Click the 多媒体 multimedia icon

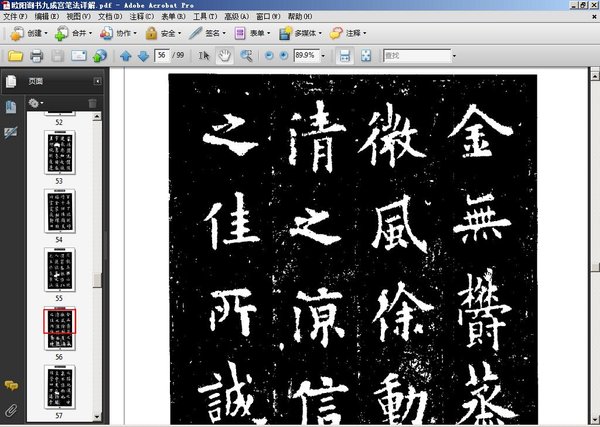click(285, 34)
